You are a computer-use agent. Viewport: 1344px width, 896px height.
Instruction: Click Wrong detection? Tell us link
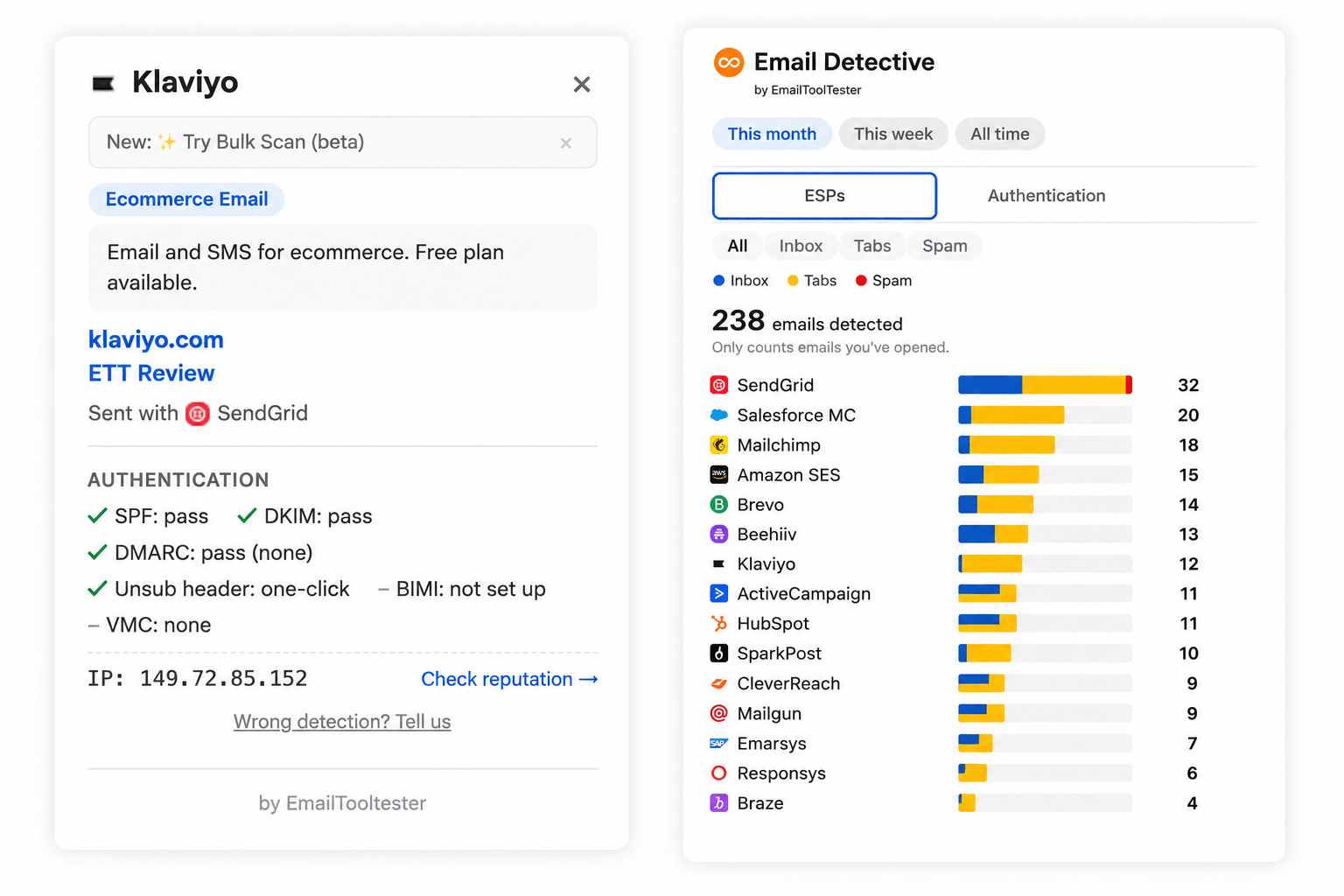pyautogui.click(x=342, y=722)
